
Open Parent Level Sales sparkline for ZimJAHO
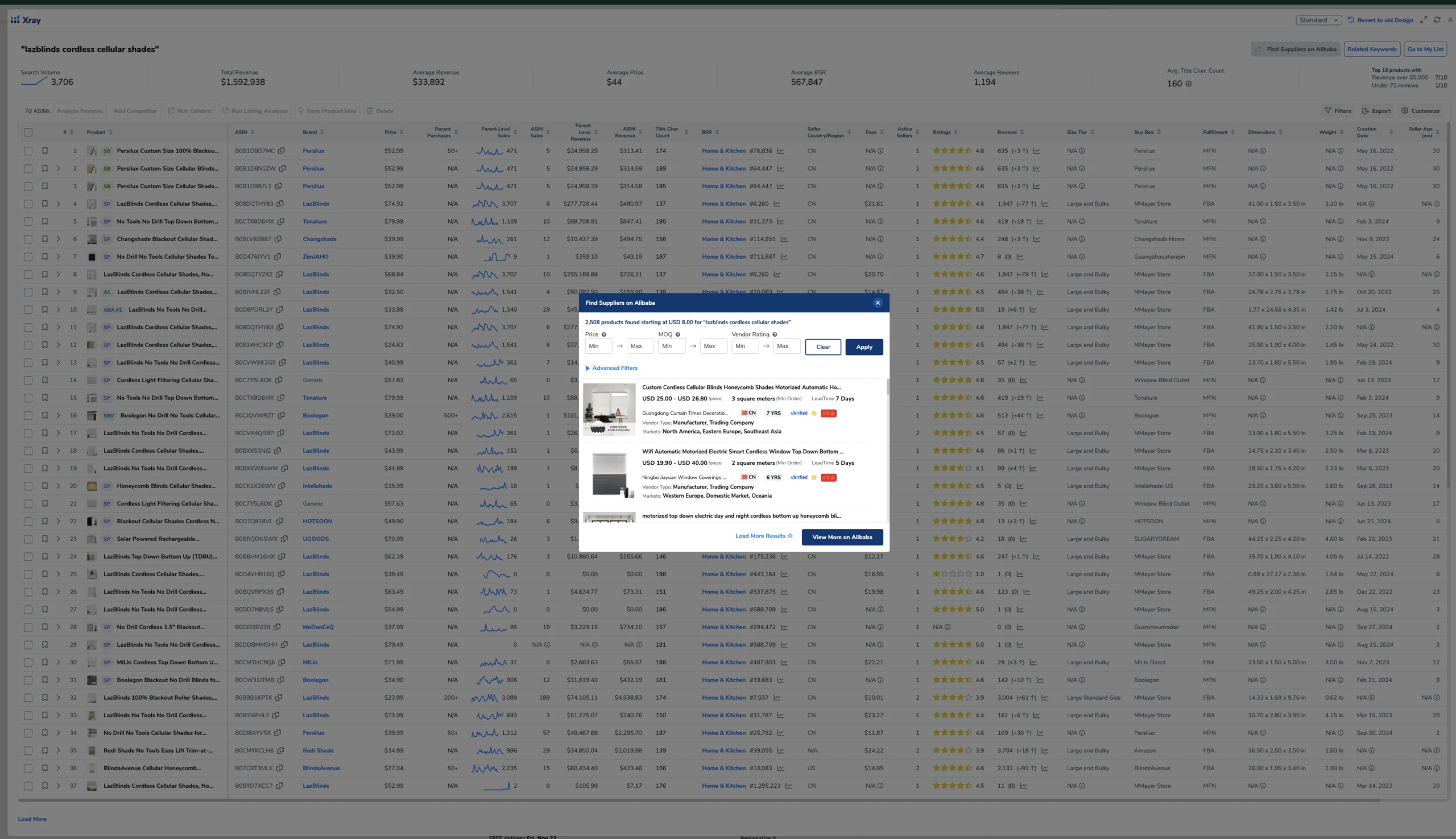point(496,257)
